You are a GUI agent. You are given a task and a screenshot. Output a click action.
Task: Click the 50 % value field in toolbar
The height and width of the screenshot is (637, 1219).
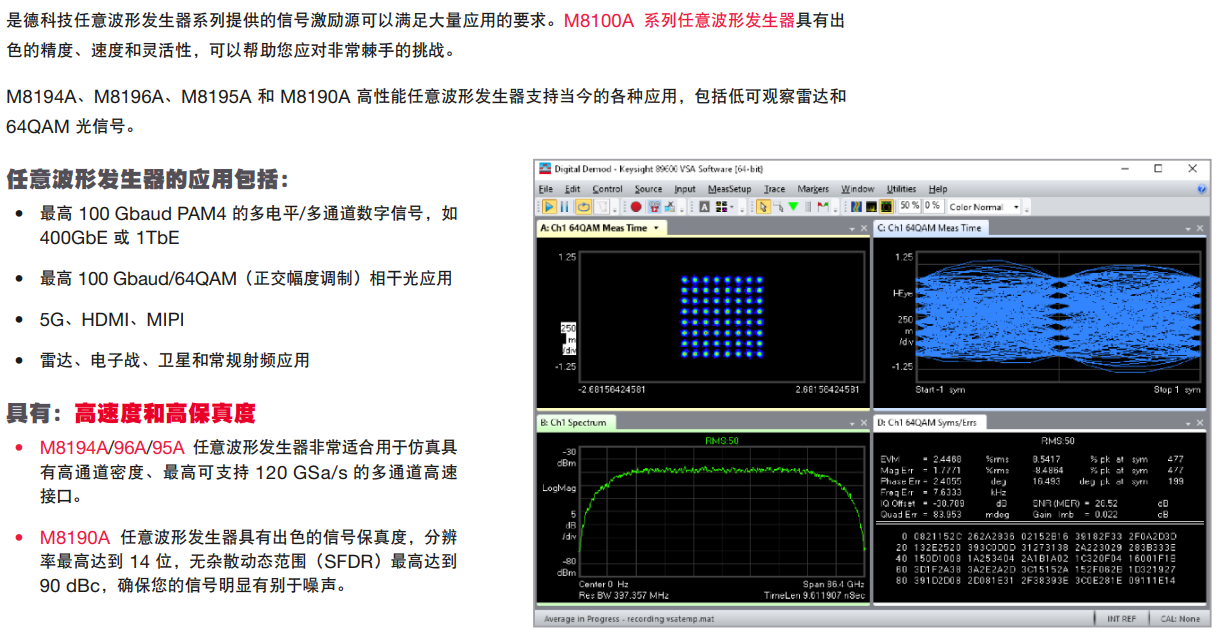click(x=909, y=206)
